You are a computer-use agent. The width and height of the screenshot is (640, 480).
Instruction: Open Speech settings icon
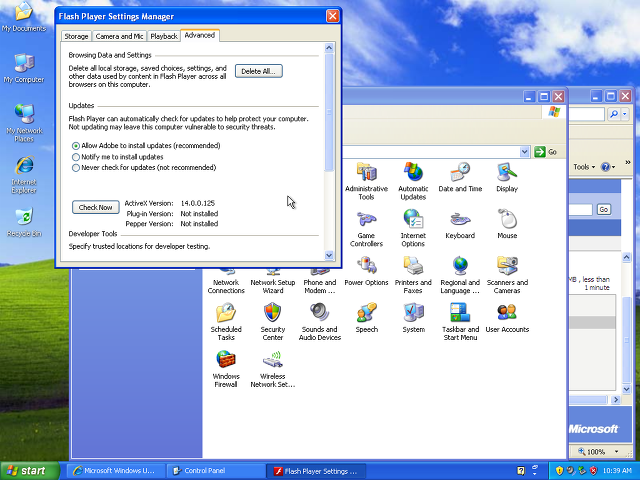[x=366, y=318]
